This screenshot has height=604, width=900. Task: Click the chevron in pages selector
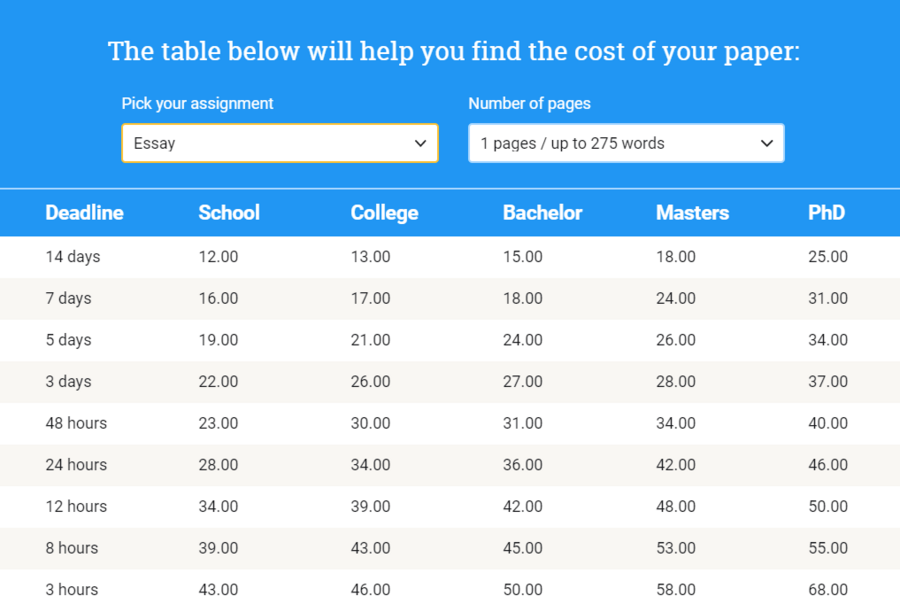pyautogui.click(x=767, y=144)
